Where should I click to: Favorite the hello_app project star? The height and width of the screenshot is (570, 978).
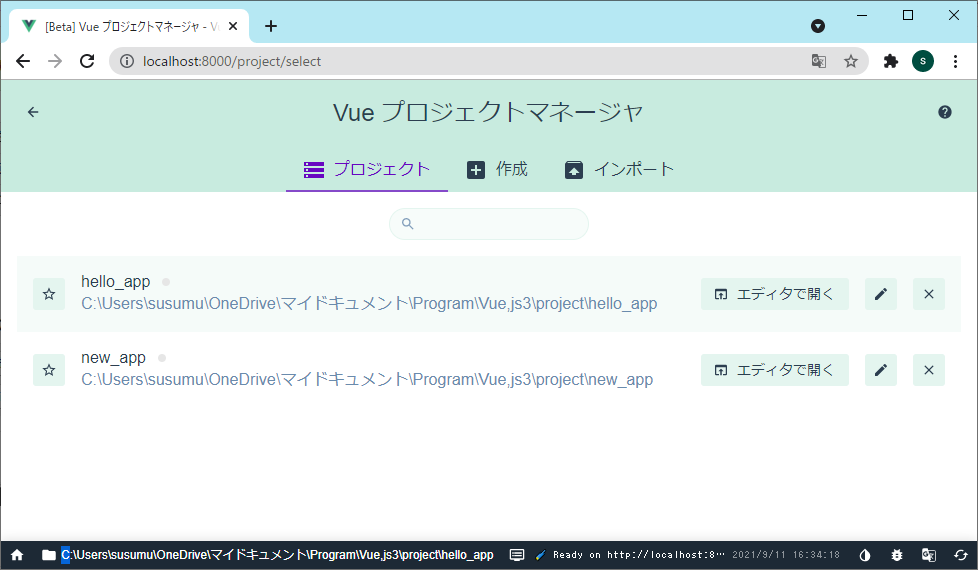pyautogui.click(x=49, y=294)
